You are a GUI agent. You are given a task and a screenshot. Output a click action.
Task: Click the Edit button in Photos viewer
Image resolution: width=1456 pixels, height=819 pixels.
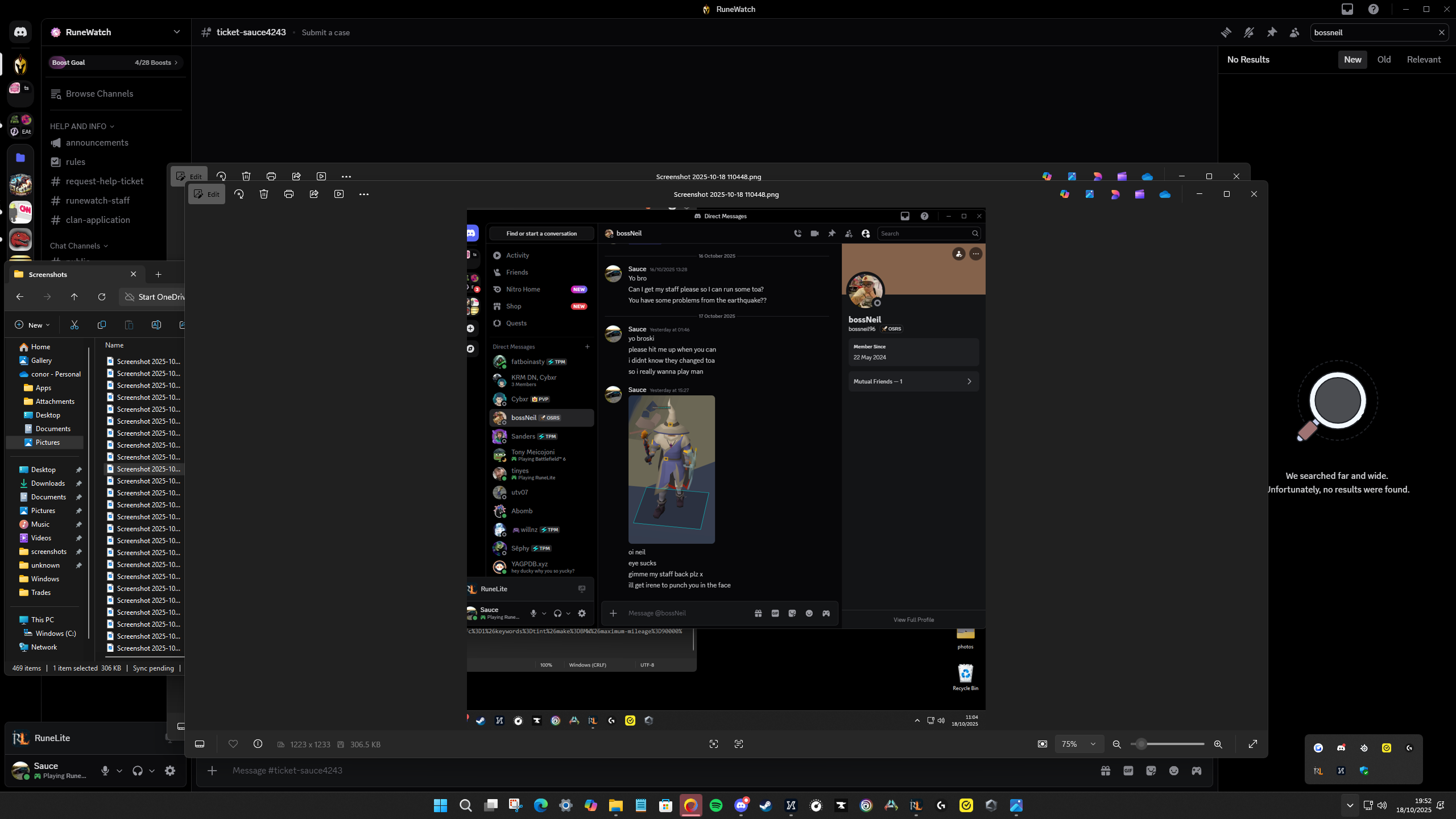(x=207, y=194)
